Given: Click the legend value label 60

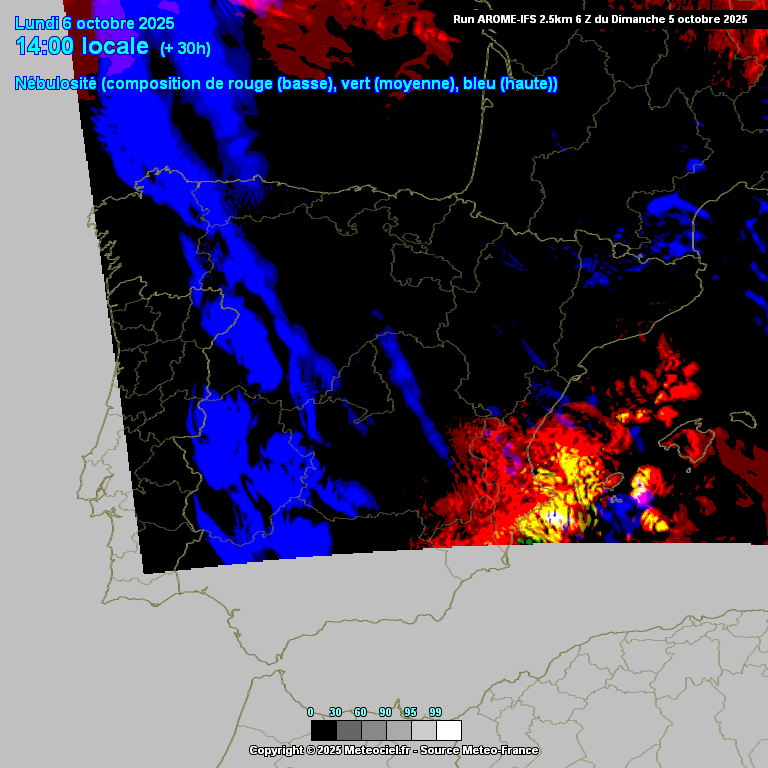Looking at the screenshot, I should (361, 712).
